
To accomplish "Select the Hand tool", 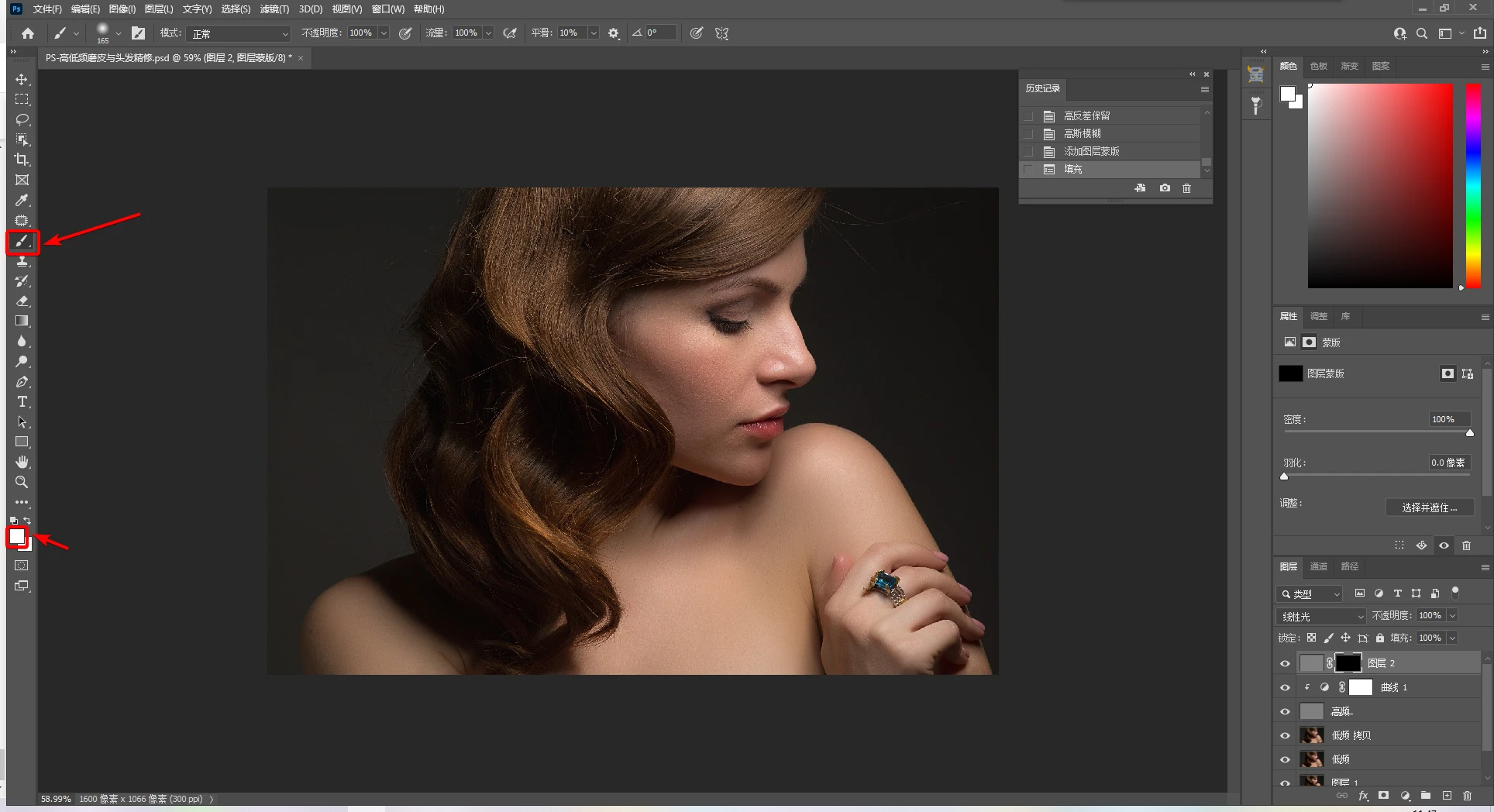I will coord(22,462).
